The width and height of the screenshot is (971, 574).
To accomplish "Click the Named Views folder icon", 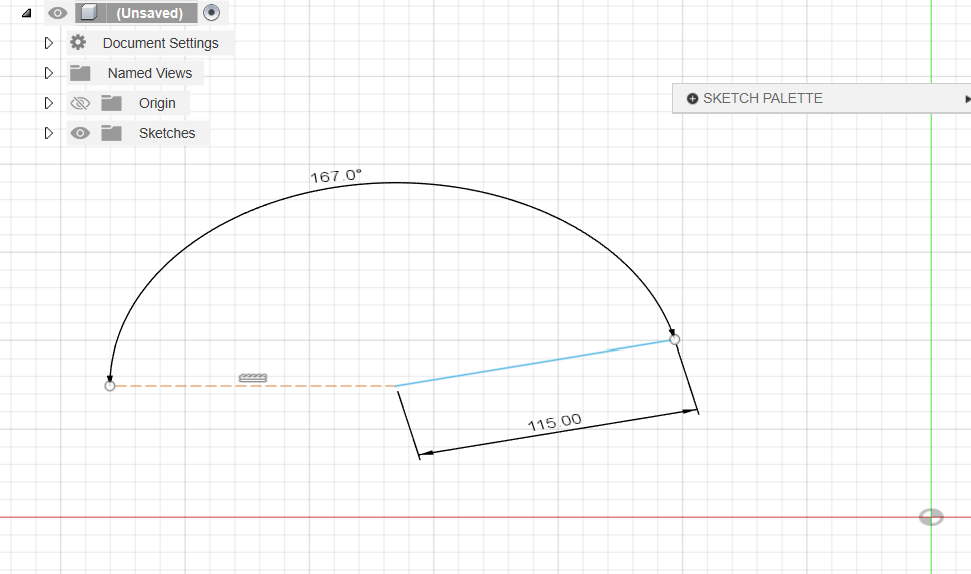I will tap(80, 73).
